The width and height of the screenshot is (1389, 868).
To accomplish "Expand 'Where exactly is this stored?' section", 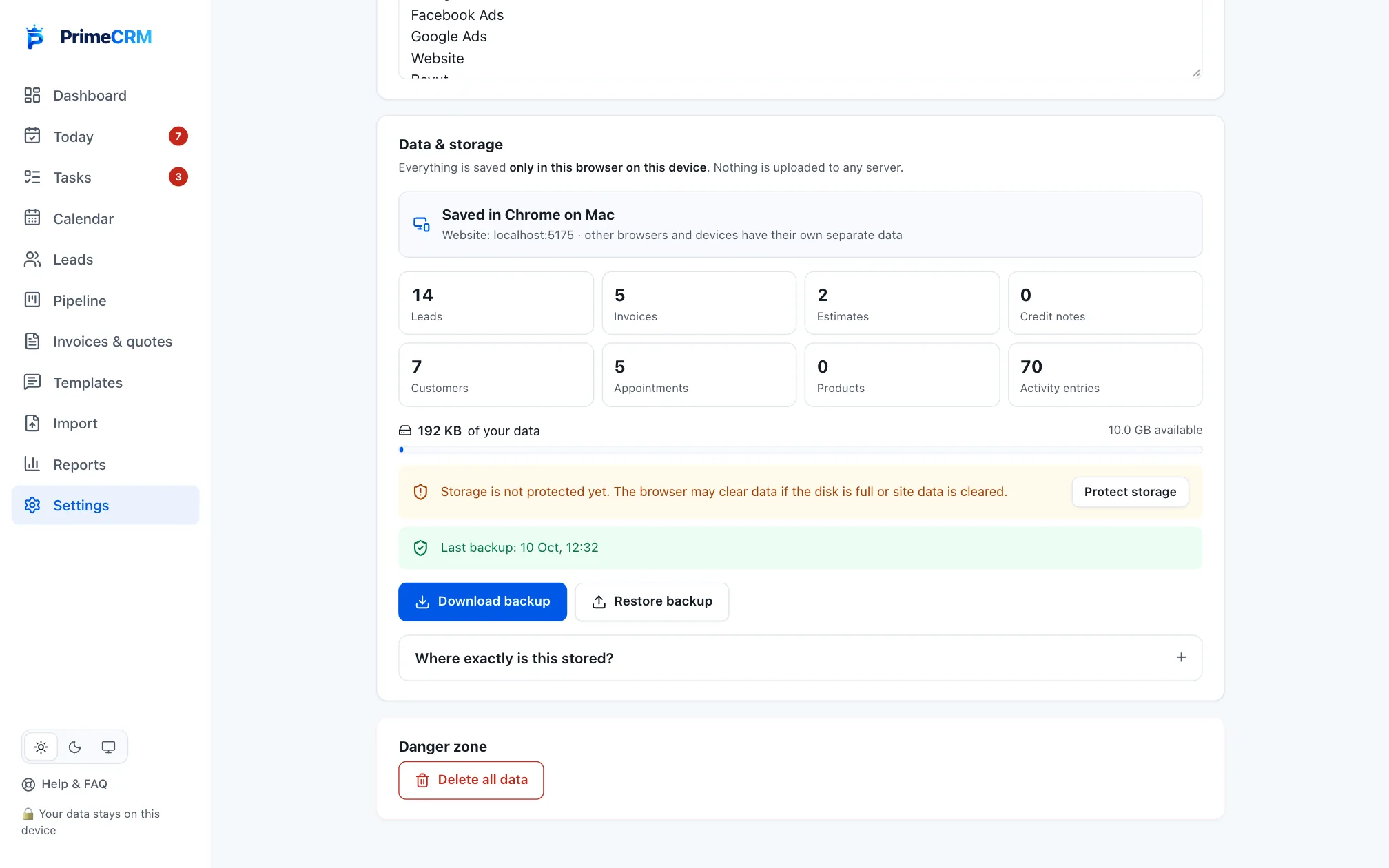I will click(800, 658).
